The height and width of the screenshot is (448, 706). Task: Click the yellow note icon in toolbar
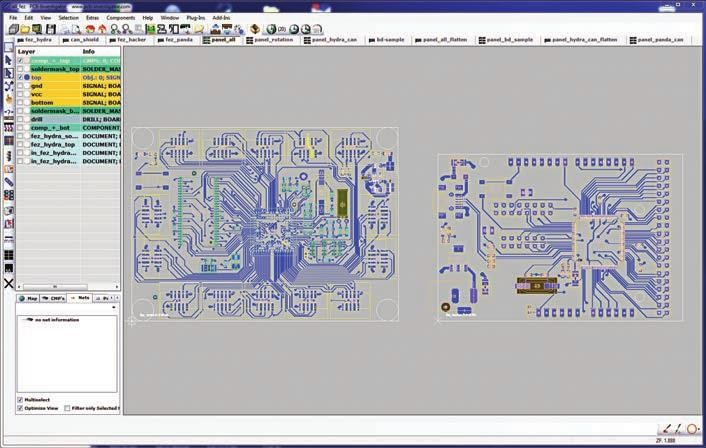(199, 29)
